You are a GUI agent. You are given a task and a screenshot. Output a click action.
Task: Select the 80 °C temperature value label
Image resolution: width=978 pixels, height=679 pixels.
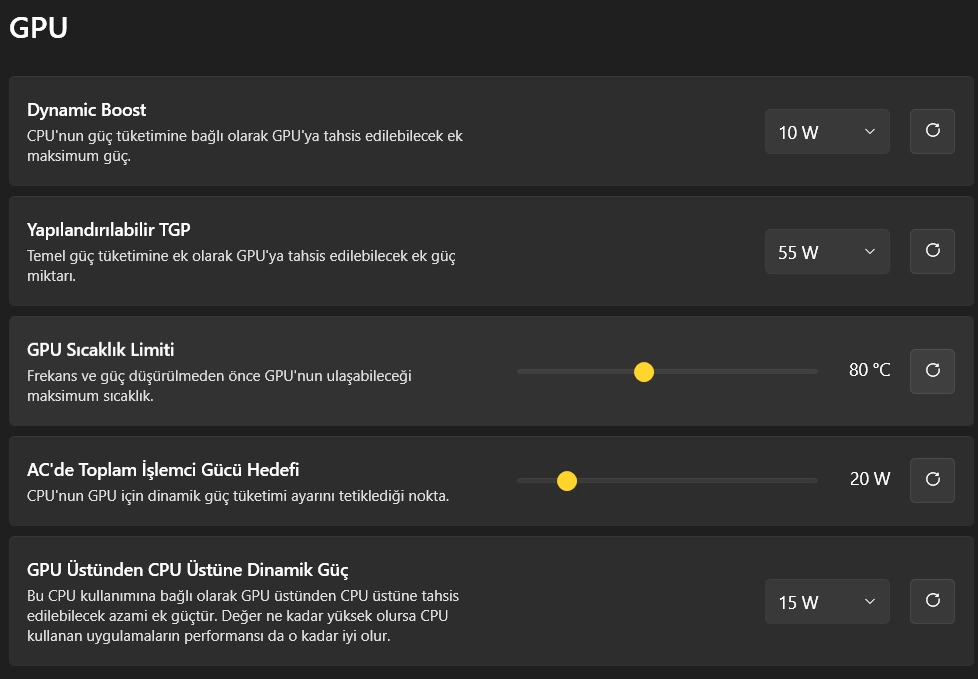pos(869,370)
